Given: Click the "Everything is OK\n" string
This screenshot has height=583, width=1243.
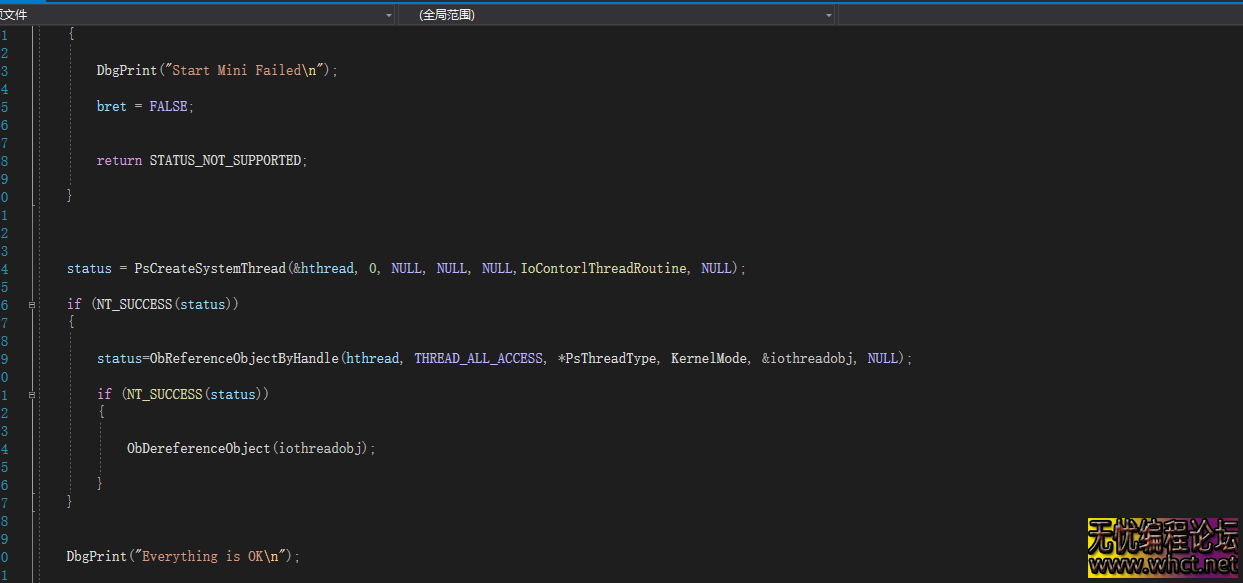Looking at the screenshot, I should pos(213,556).
